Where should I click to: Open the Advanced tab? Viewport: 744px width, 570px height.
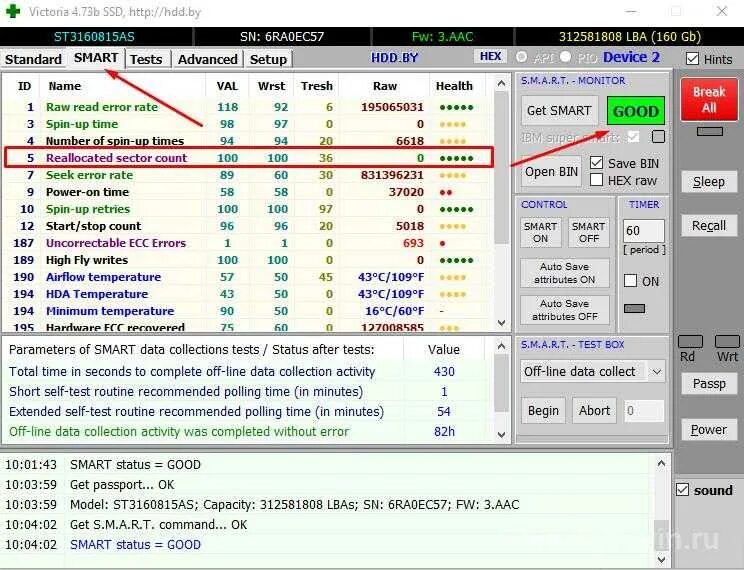[207, 59]
